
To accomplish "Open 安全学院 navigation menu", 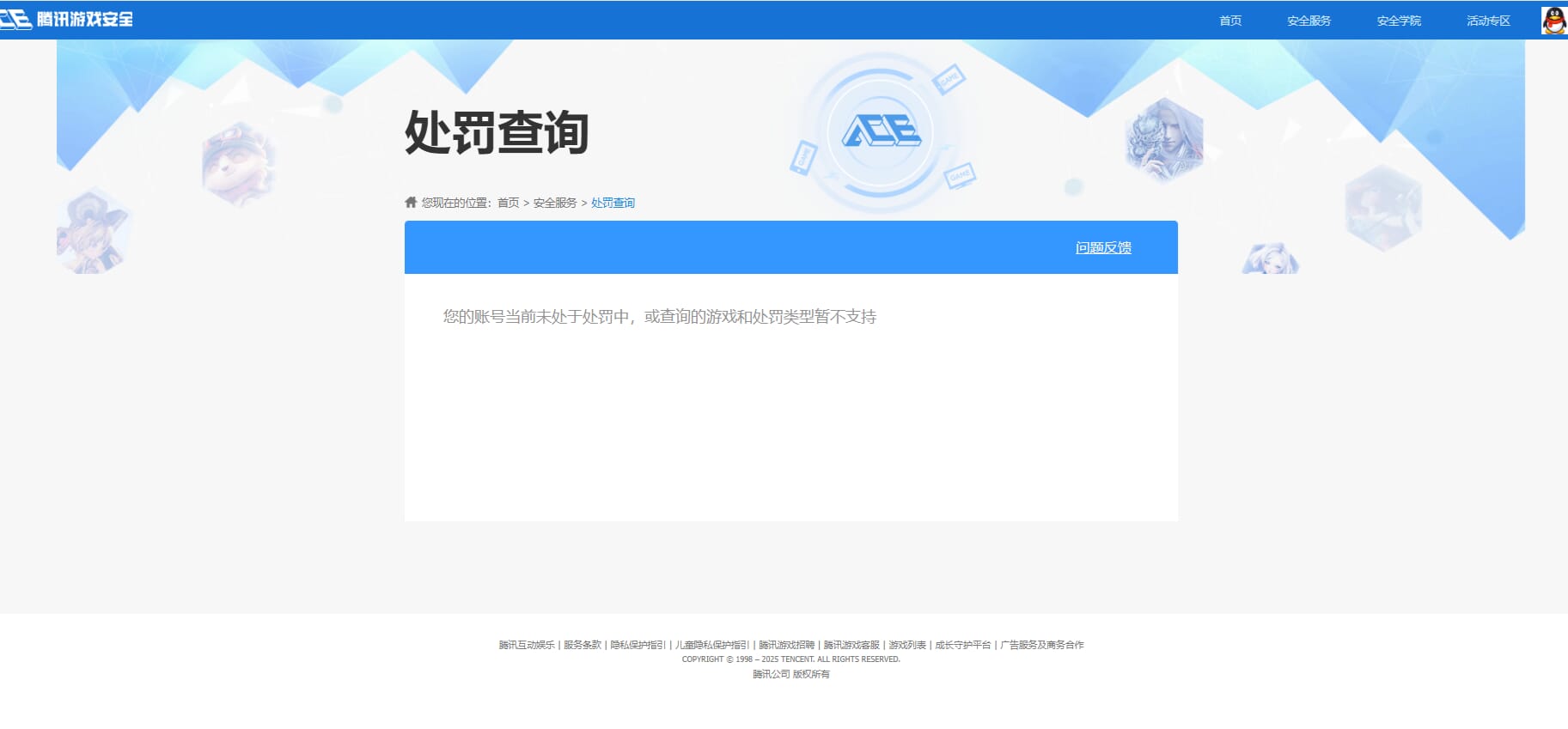I will point(1399,21).
